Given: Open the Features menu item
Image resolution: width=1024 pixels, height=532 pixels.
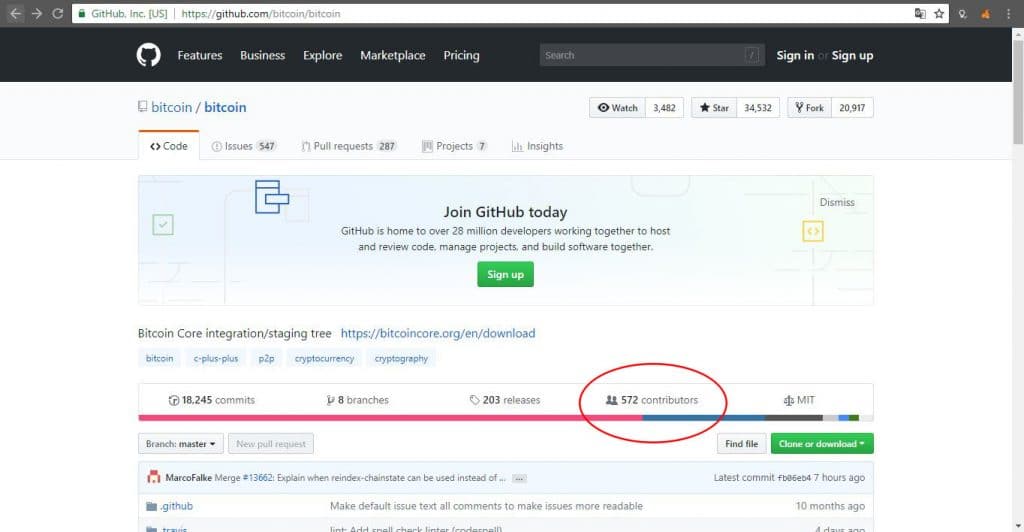Looking at the screenshot, I should (200, 55).
